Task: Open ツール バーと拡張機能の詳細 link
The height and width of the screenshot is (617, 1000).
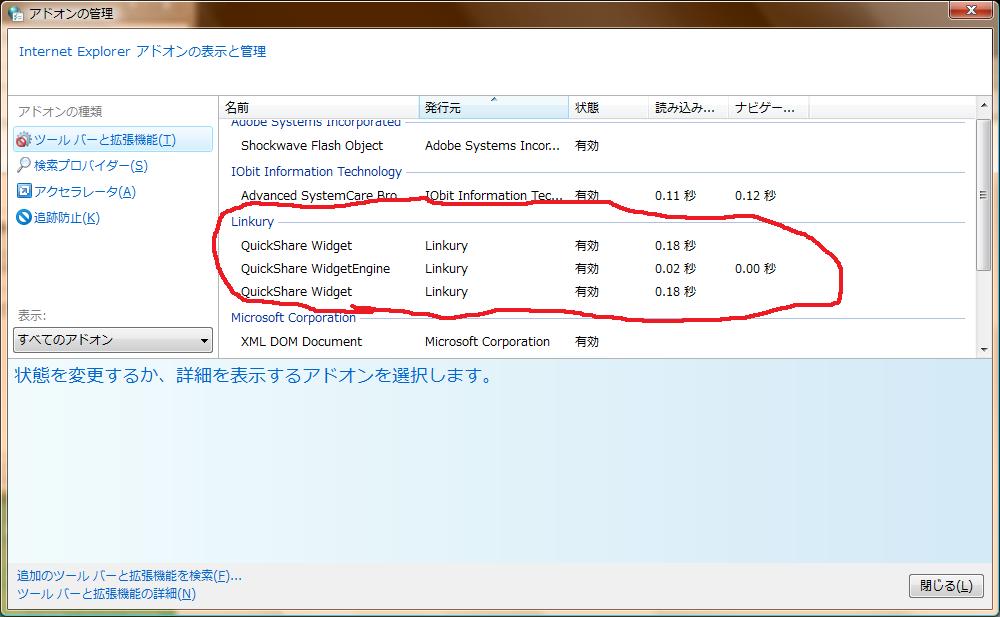Action: tap(106, 593)
